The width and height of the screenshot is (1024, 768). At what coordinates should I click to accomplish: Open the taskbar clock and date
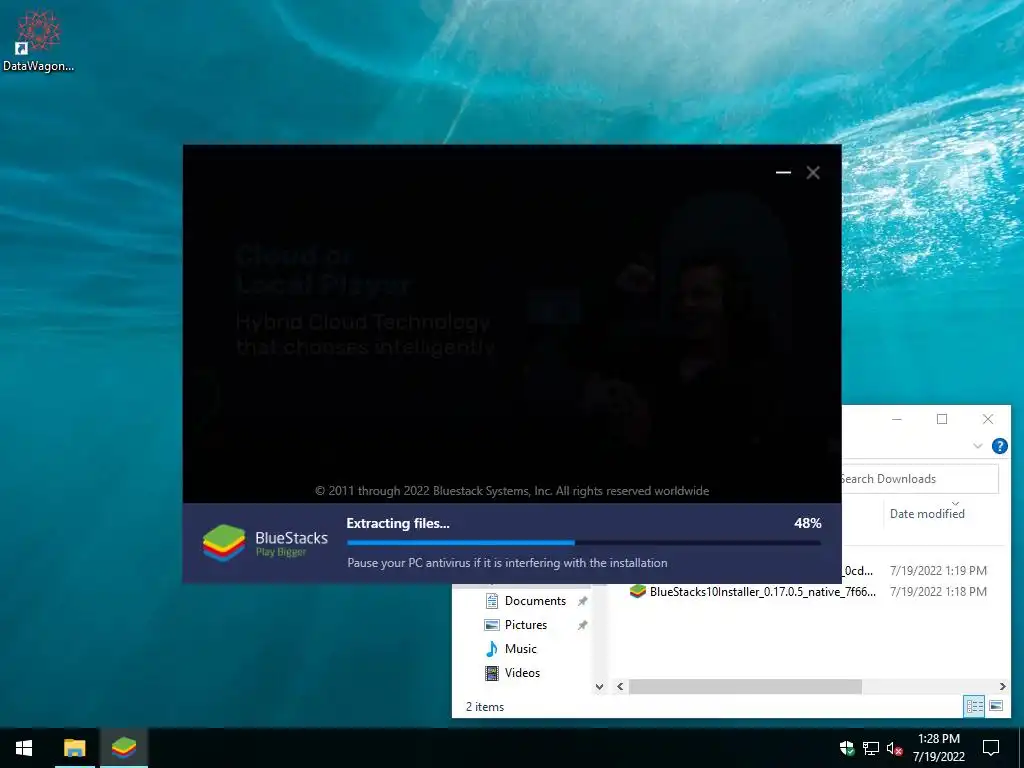pyautogui.click(x=938, y=748)
